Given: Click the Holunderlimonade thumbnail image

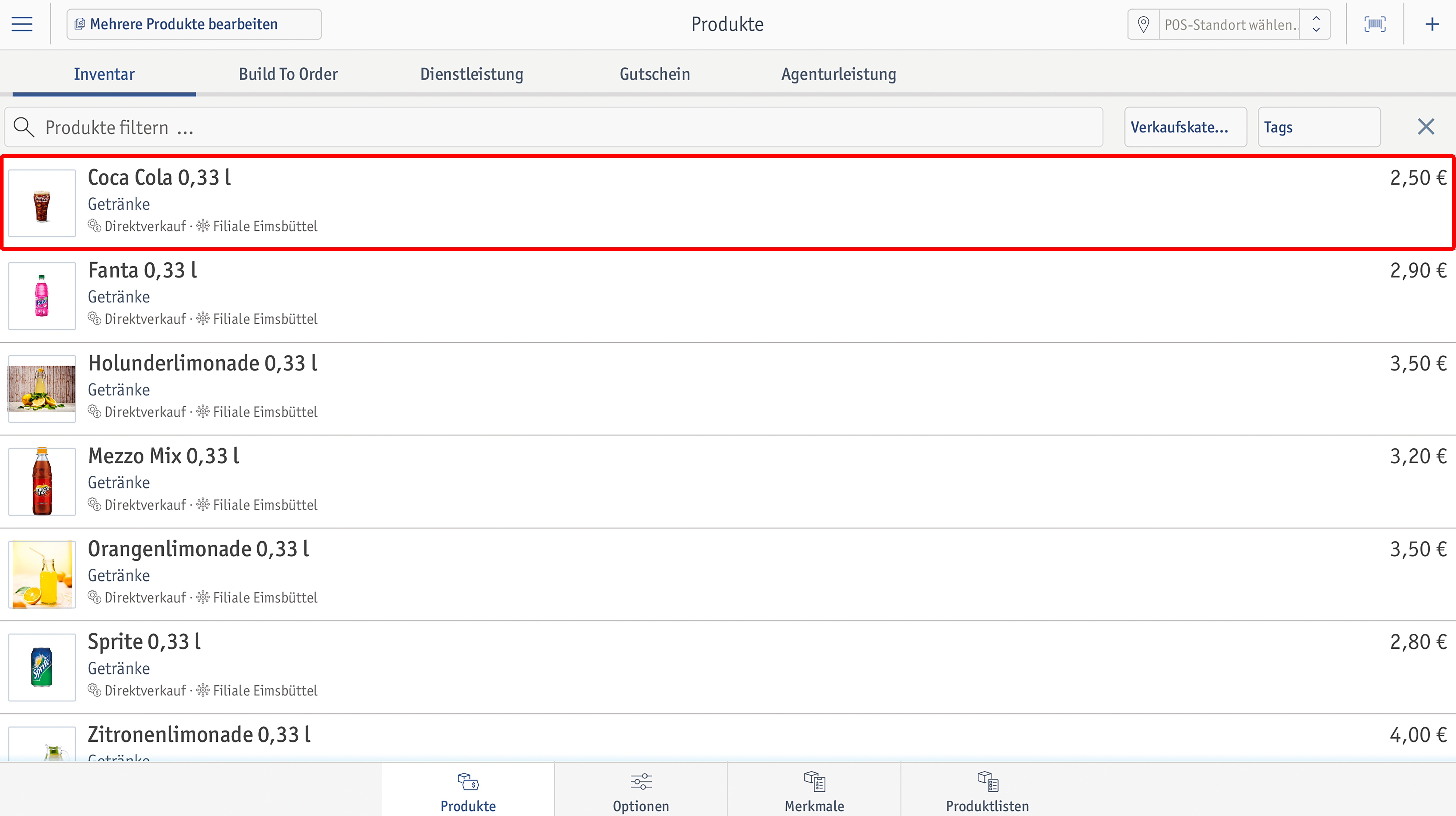Looking at the screenshot, I should click(42, 389).
